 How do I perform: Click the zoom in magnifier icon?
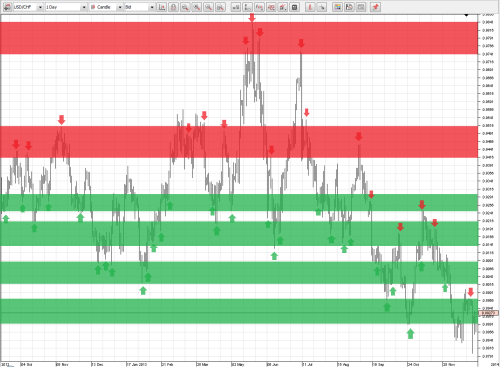pyautogui.click(x=197, y=7)
